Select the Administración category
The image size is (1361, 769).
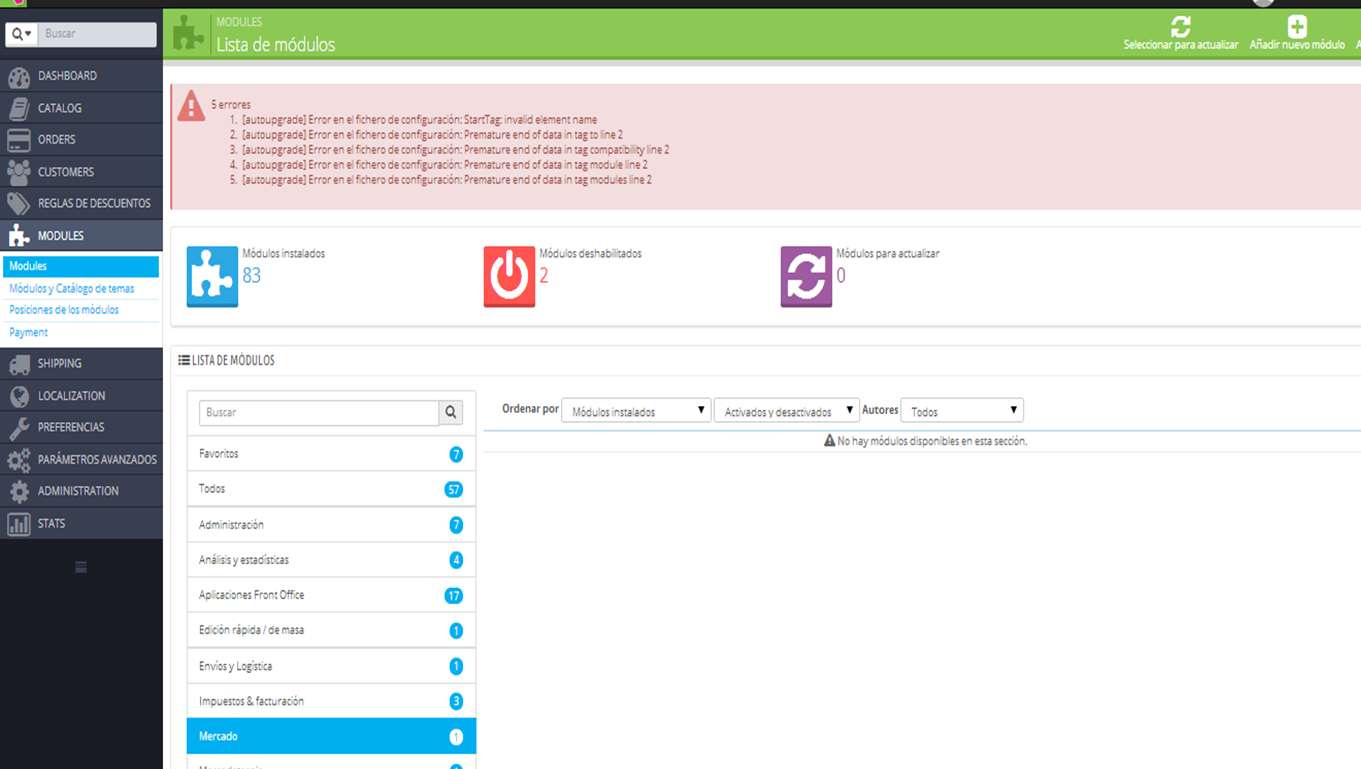[331, 525]
